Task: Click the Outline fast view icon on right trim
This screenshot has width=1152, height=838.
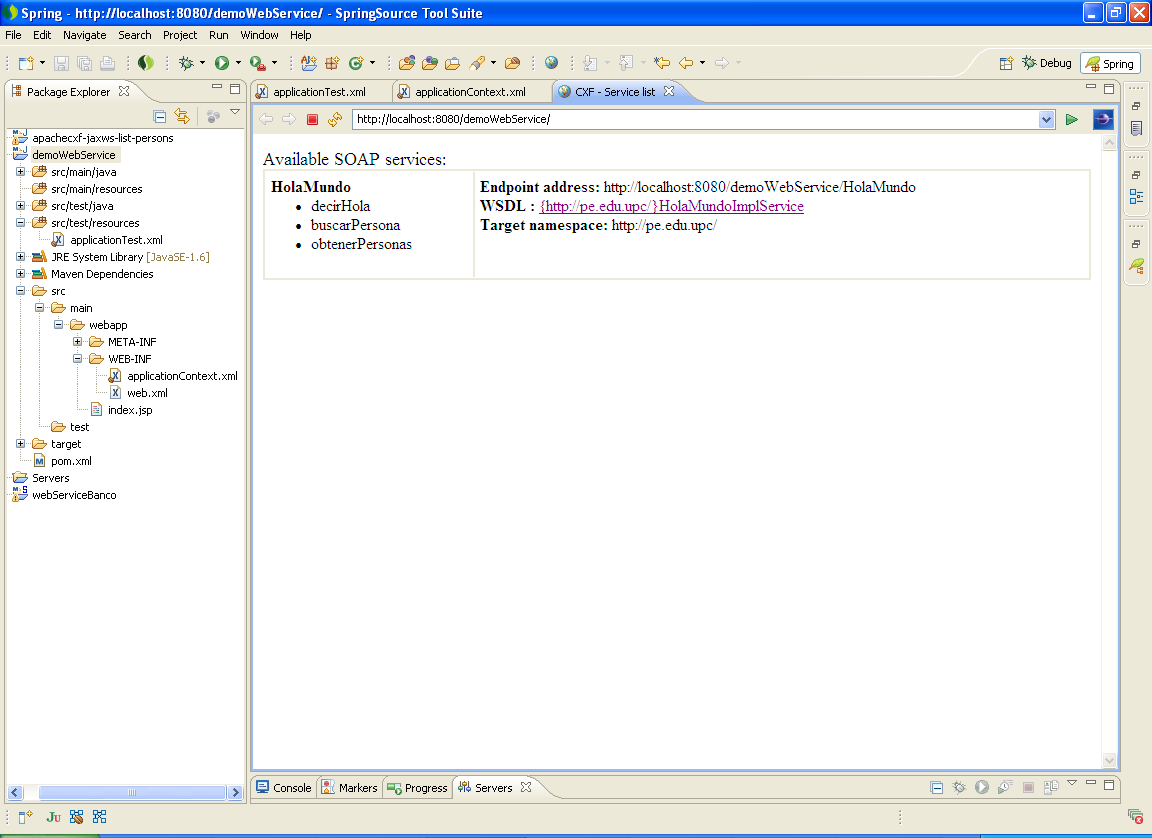Action: click(1137, 196)
